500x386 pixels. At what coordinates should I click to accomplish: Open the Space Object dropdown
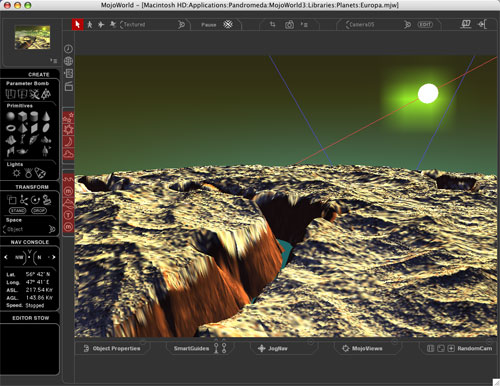29,229
